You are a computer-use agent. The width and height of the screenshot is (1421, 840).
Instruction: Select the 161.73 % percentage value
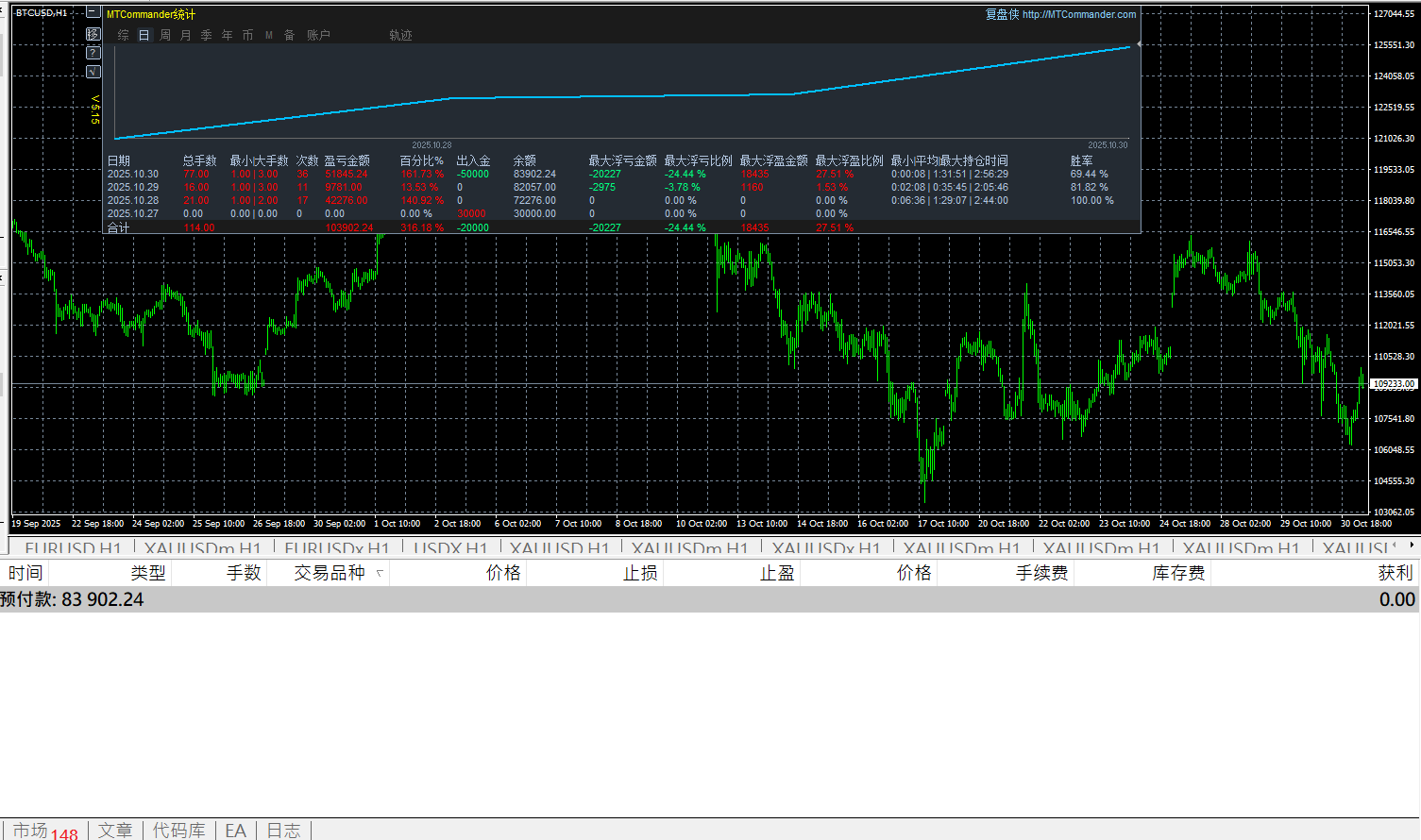422,174
